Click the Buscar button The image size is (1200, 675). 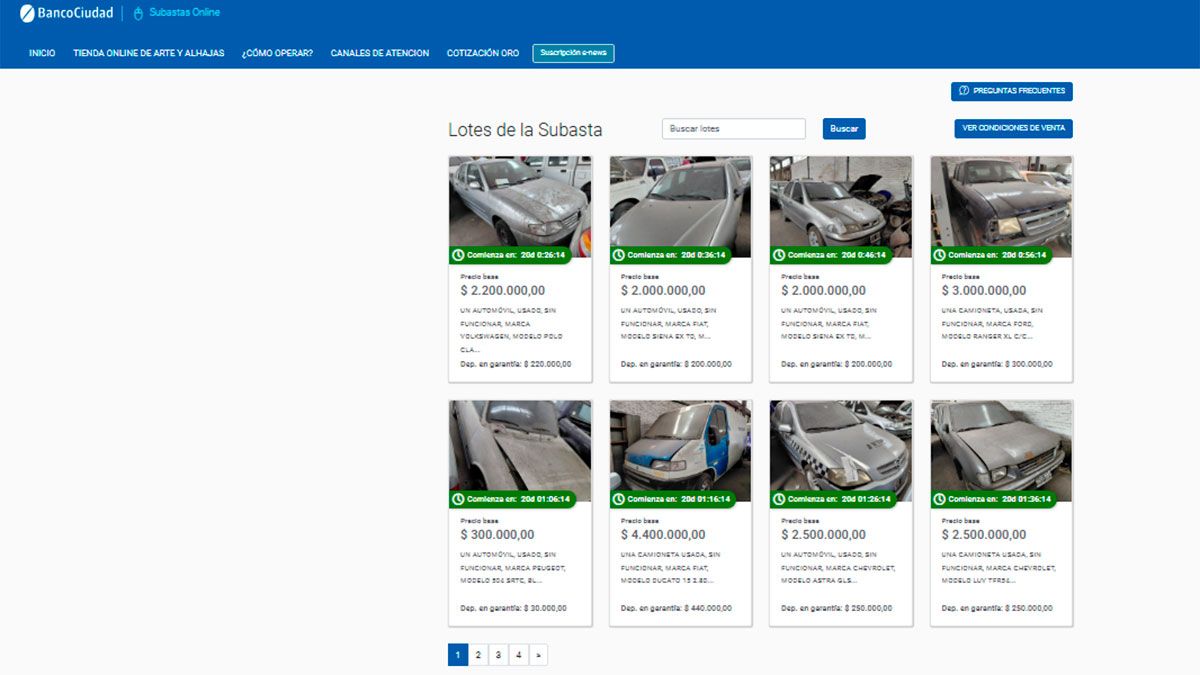[843, 128]
